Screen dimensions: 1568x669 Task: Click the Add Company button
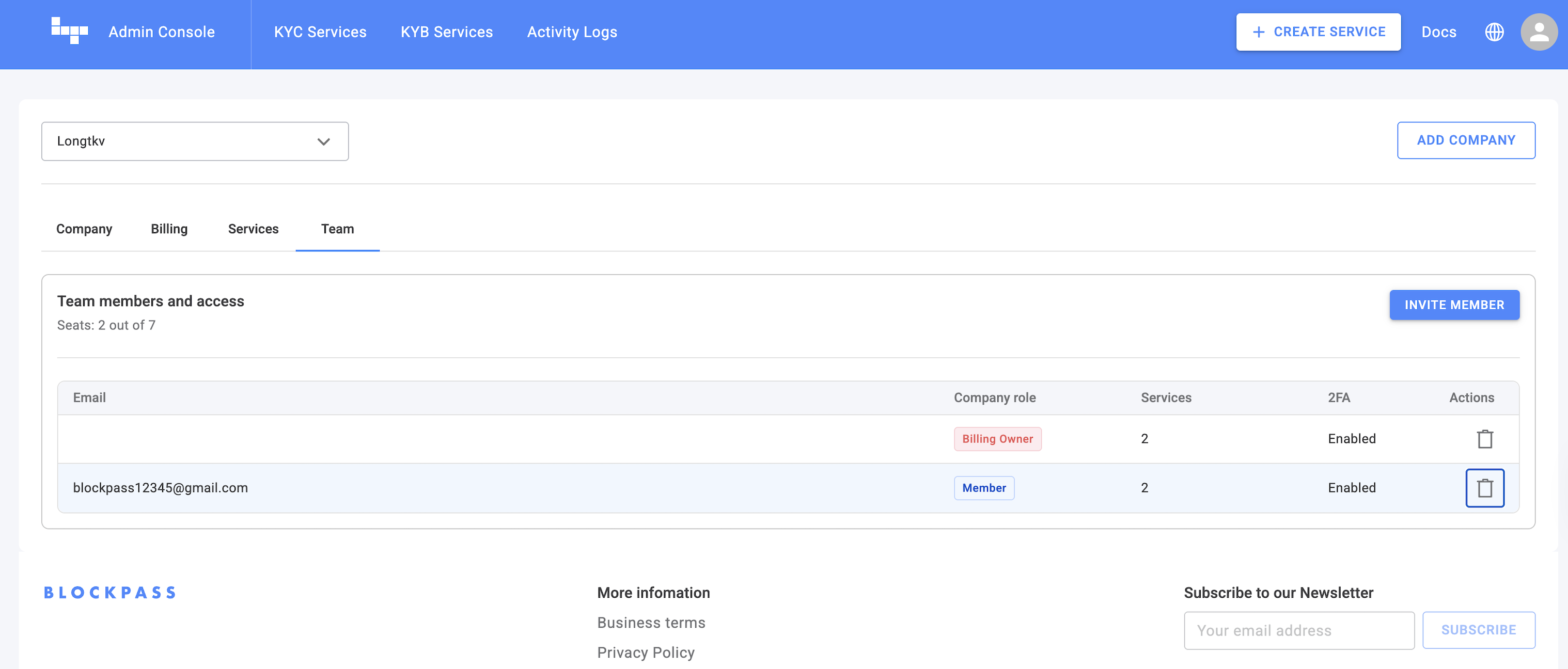[1465, 140]
